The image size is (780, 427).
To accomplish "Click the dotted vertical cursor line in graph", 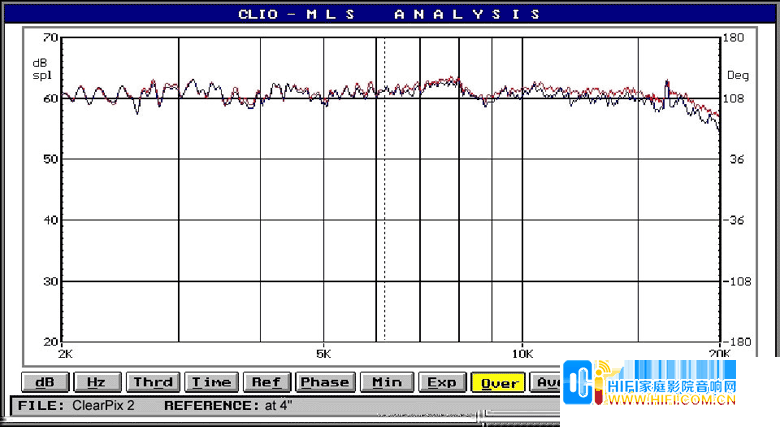I will tap(385, 250).
